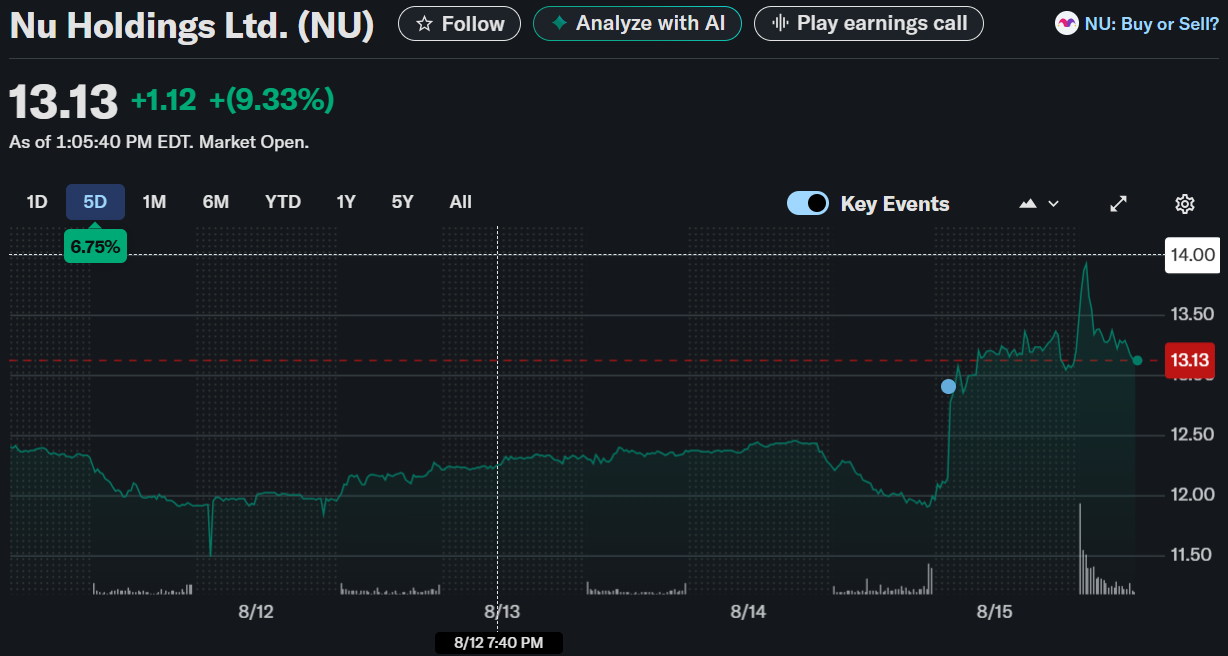Click the 8/12 date axis label
Image resolution: width=1228 pixels, height=656 pixels.
coord(256,611)
